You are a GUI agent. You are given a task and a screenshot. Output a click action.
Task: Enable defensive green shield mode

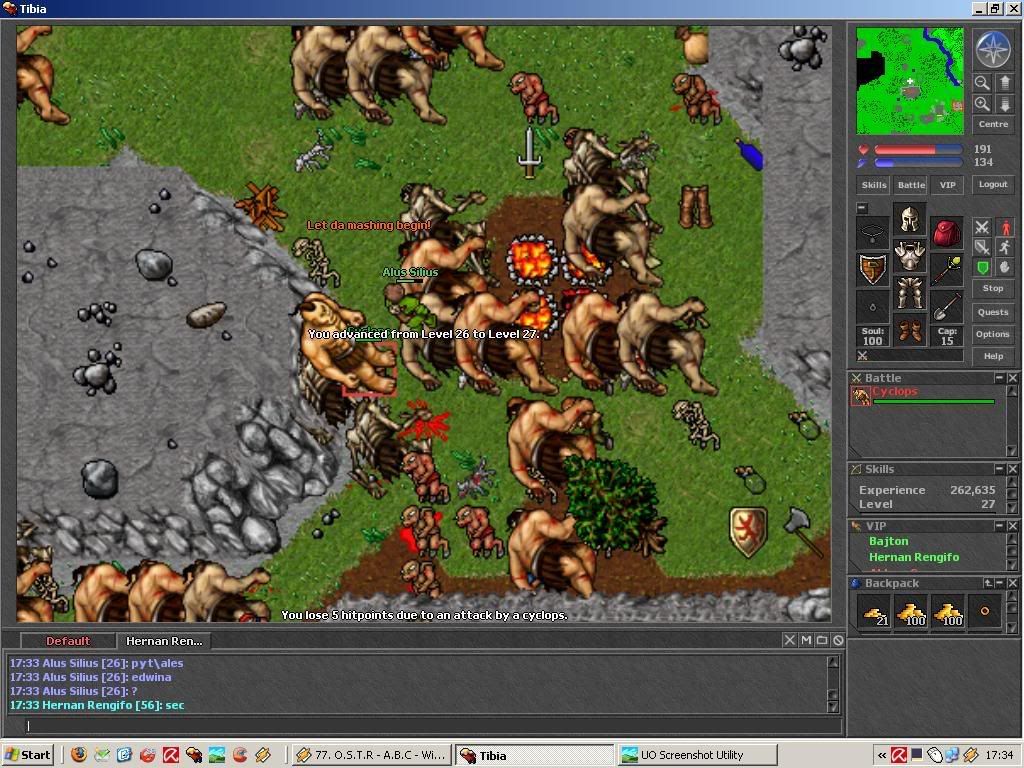click(x=982, y=266)
